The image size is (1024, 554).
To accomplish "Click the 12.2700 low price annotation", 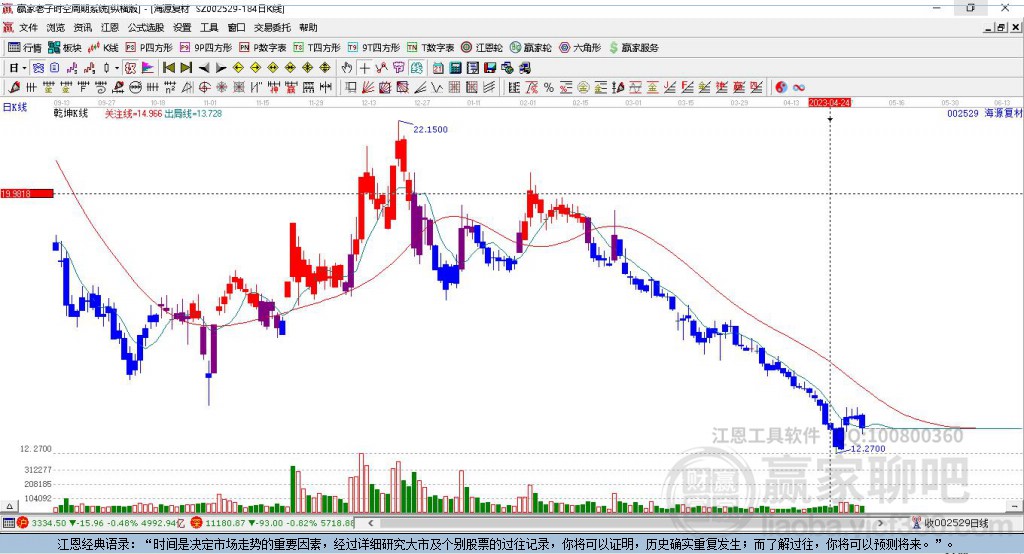I will [x=868, y=449].
